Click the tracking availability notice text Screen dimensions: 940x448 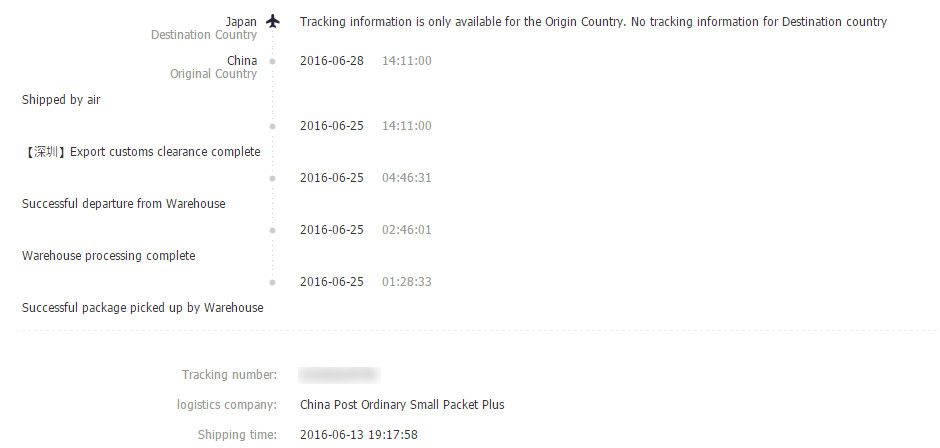click(593, 22)
